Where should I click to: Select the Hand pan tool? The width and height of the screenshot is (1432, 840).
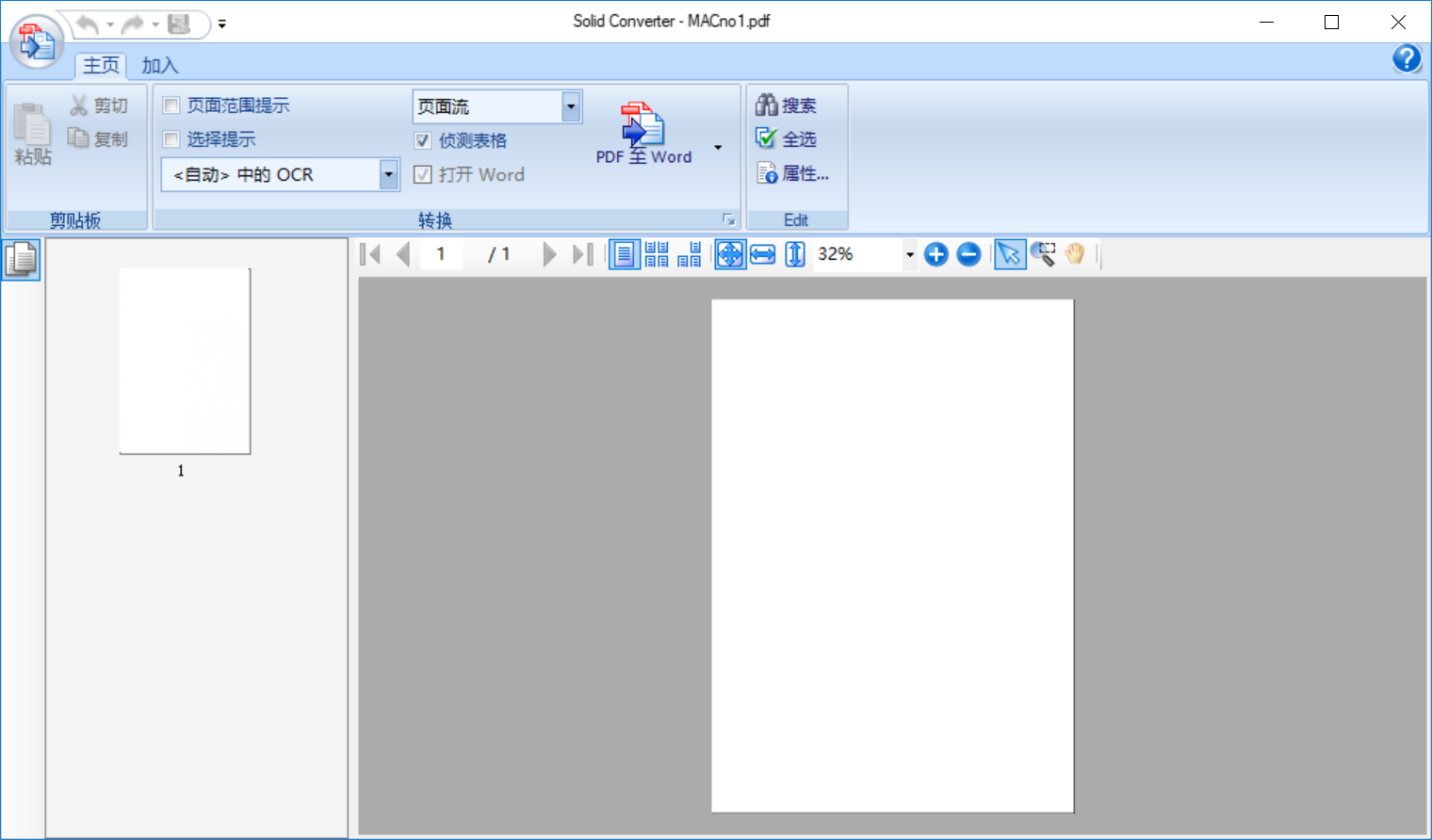click(x=1075, y=254)
